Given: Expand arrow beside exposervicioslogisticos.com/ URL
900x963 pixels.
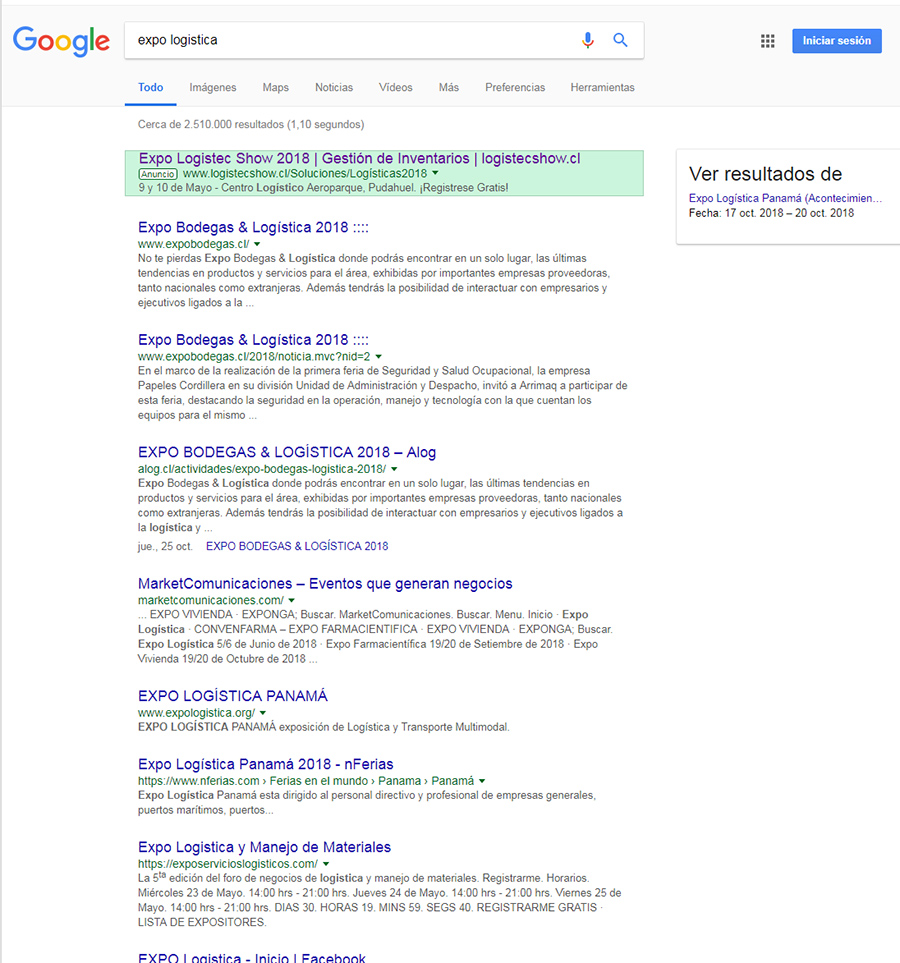Looking at the screenshot, I should 326,864.
